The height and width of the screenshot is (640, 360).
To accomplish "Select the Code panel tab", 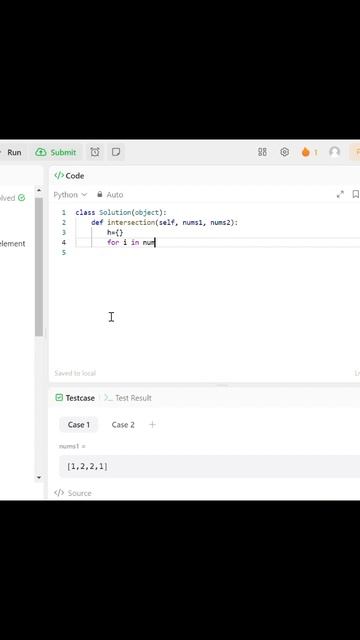I will pyautogui.click(x=69, y=176).
